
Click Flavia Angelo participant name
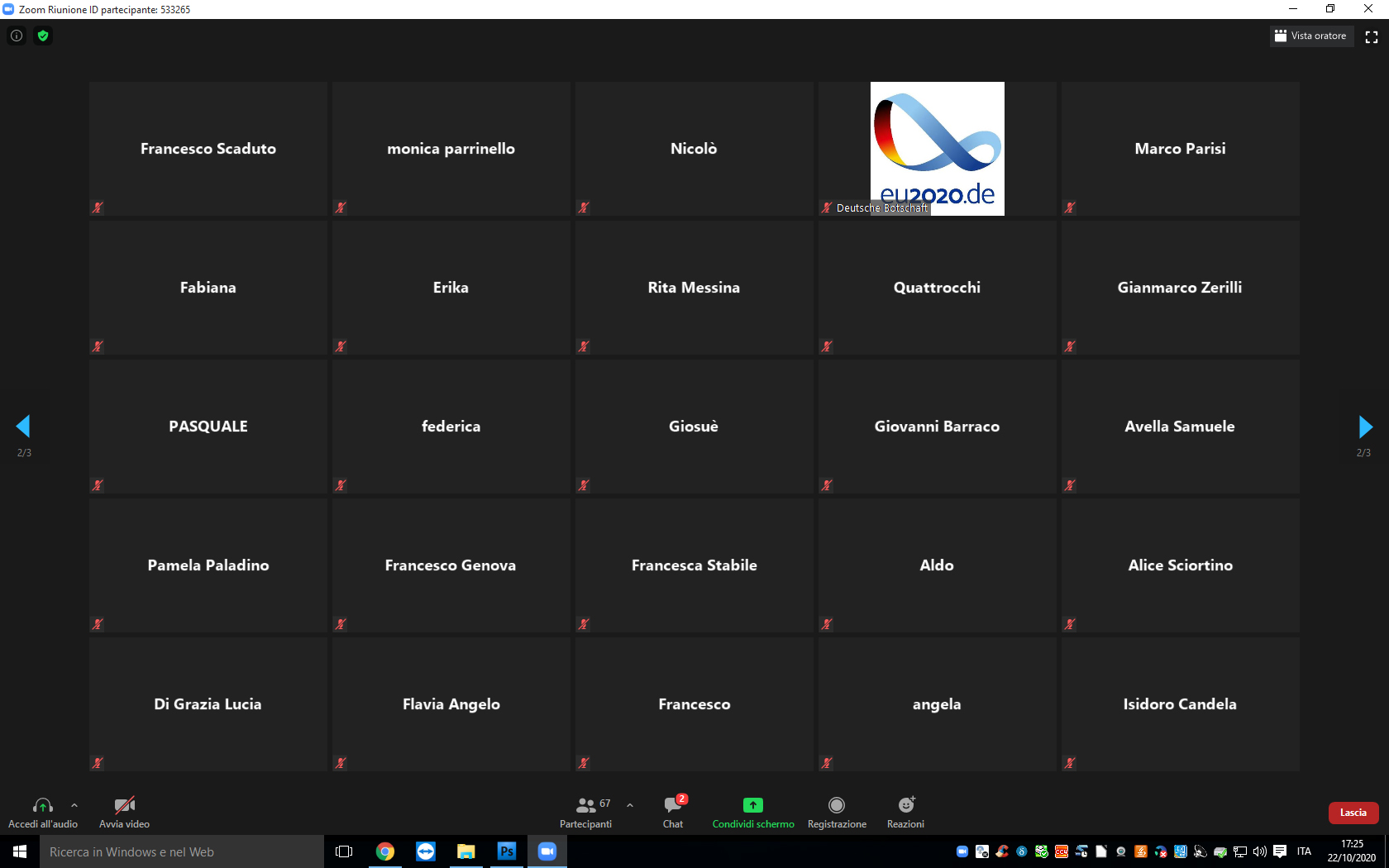pos(451,704)
